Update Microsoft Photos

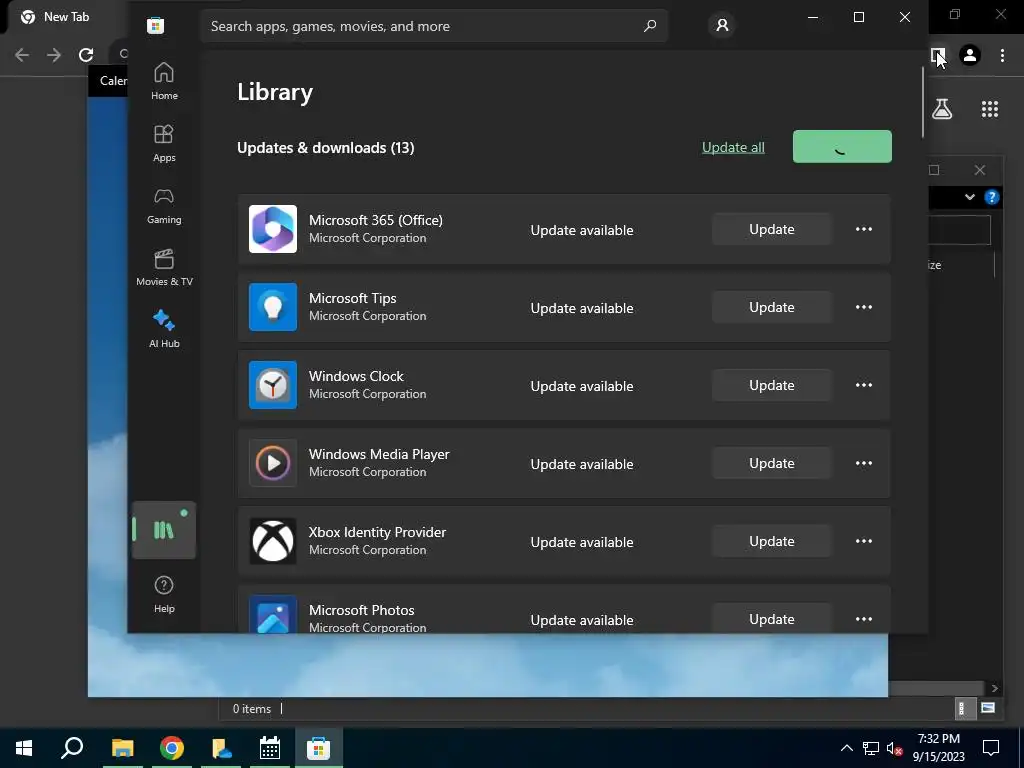click(x=772, y=618)
